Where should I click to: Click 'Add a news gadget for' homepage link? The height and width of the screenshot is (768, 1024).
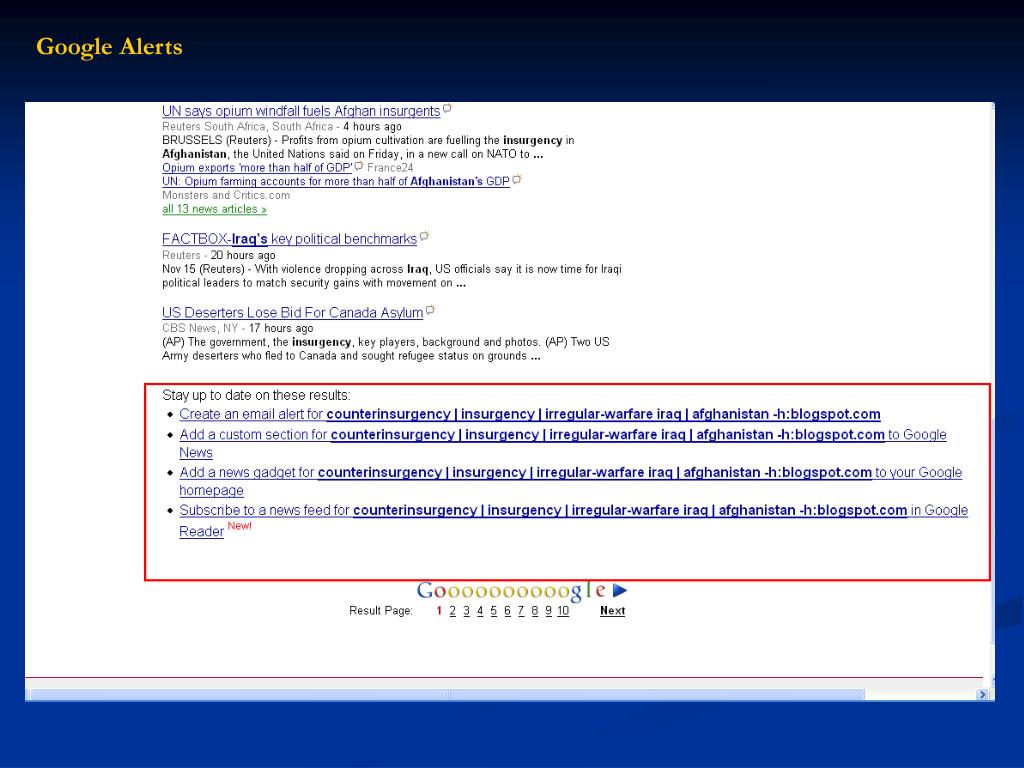571,481
